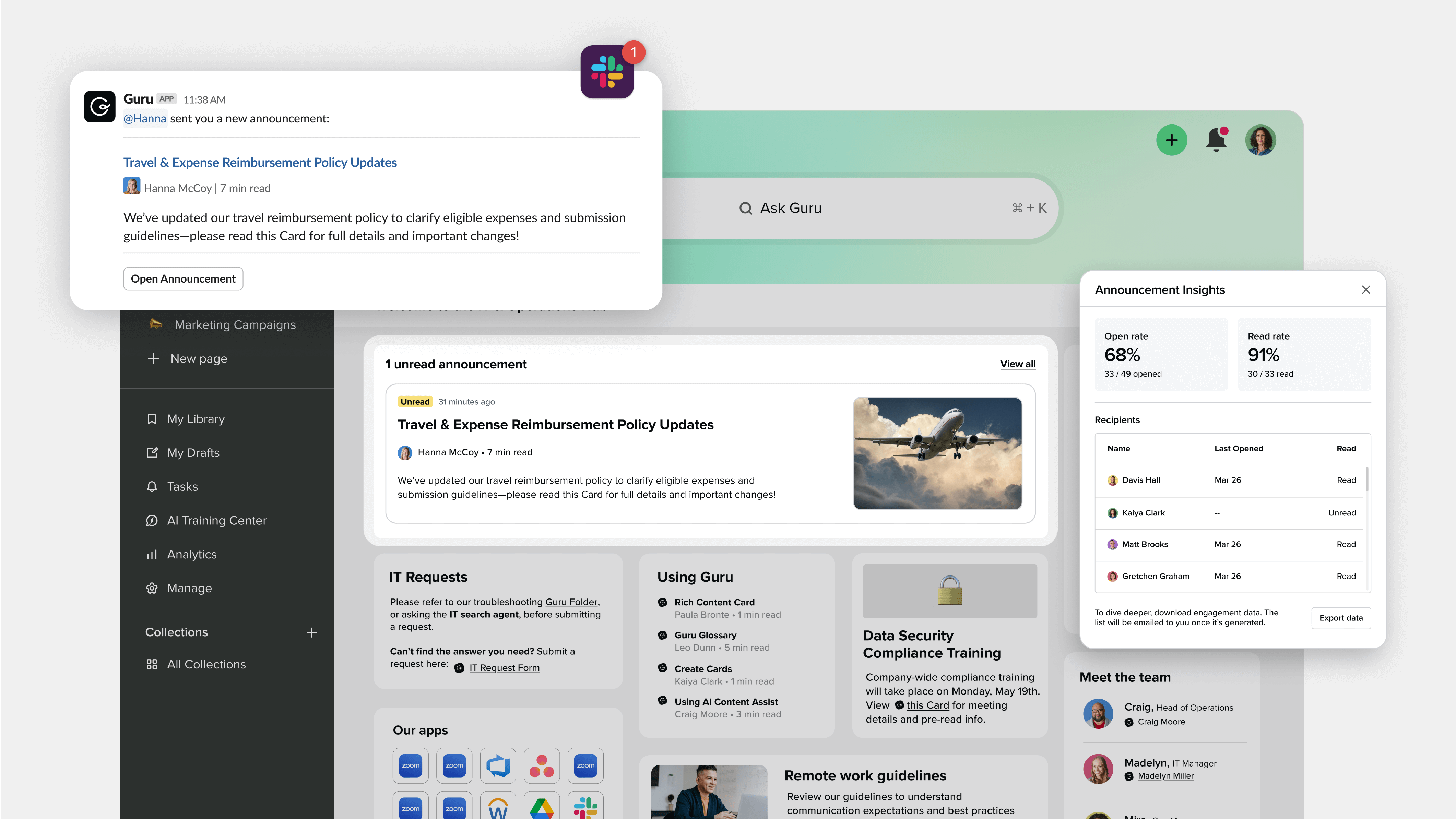Click the Open Announcement button
Image resolution: width=1456 pixels, height=819 pixels.
pyautogui.click(x=183, y=278)
